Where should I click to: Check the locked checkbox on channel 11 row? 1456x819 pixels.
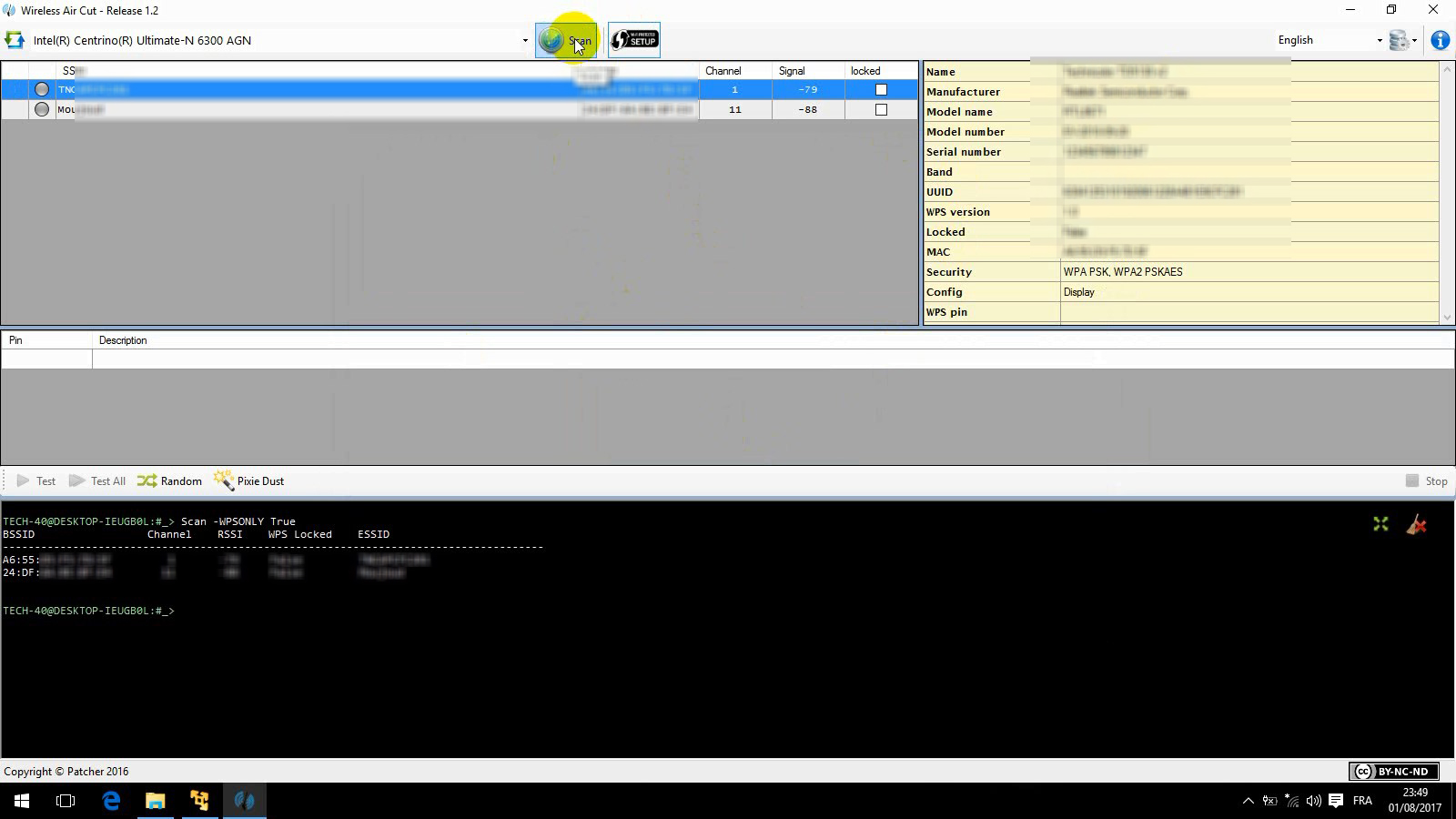pos(880,109)
